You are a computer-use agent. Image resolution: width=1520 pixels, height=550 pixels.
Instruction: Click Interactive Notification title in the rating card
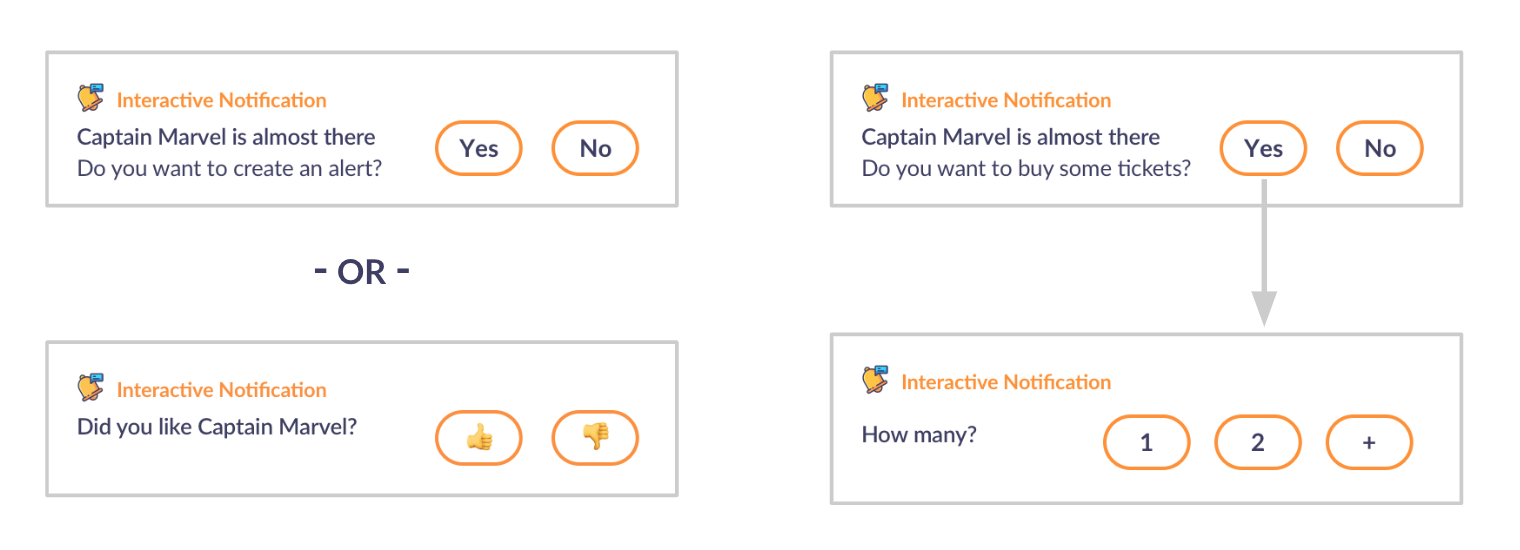click(x=222, y=390)
